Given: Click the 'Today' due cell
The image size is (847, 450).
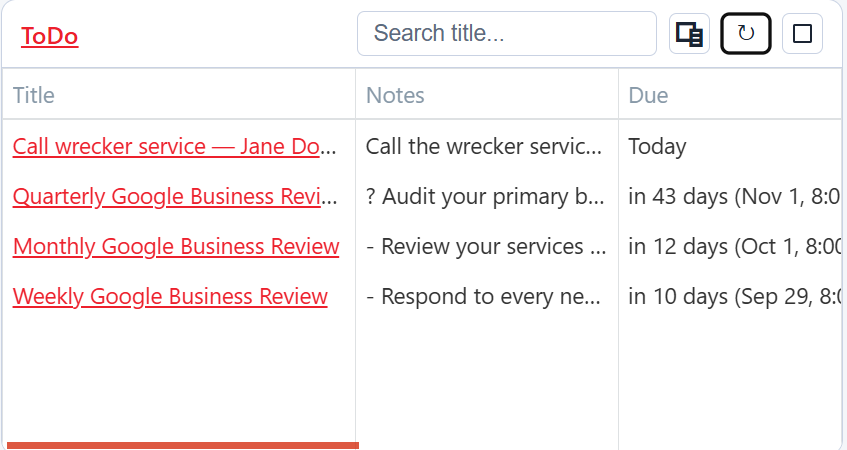Looking at the screenshot, I should coord(657,146).
